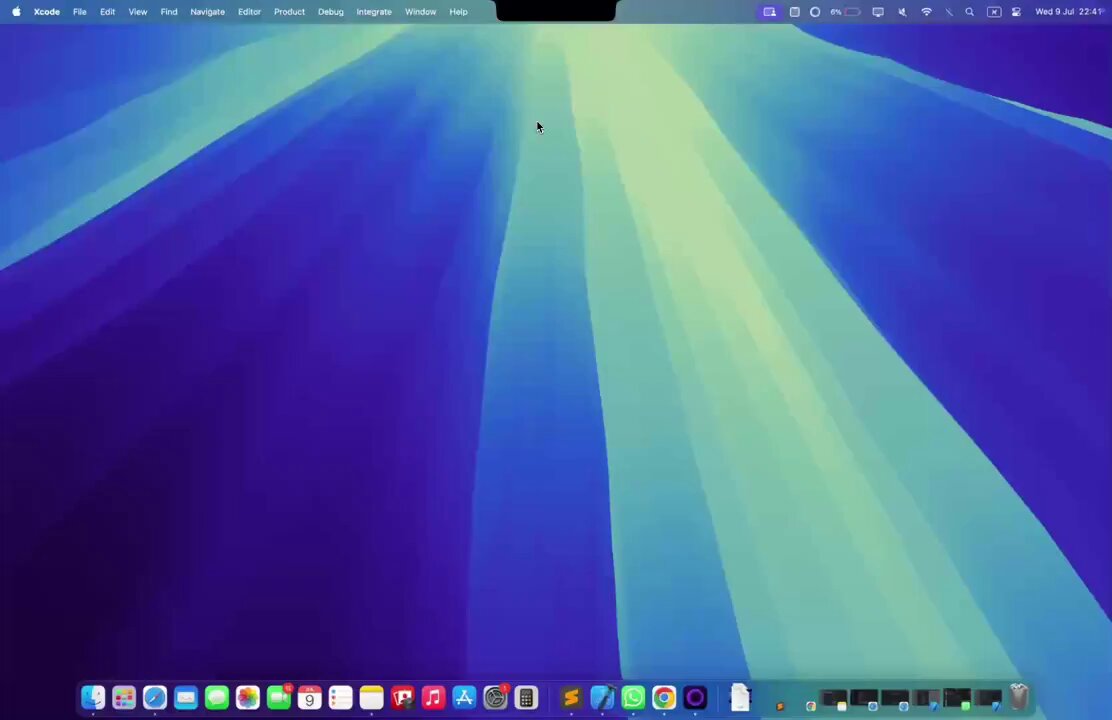Open the document file in the Dock

pos(740,697)
